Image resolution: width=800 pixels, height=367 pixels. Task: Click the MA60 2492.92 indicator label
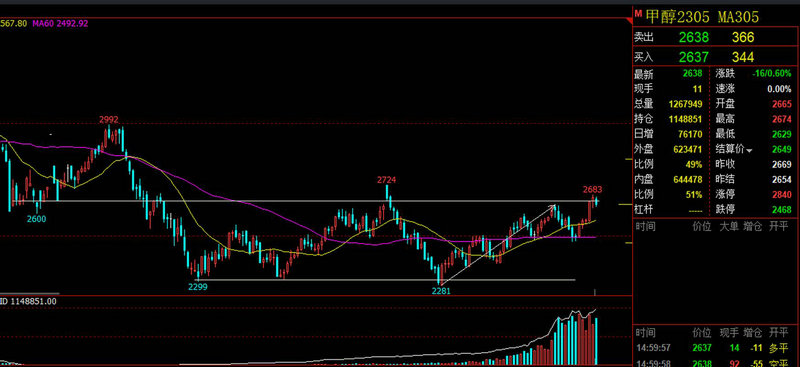coord(60,23)
